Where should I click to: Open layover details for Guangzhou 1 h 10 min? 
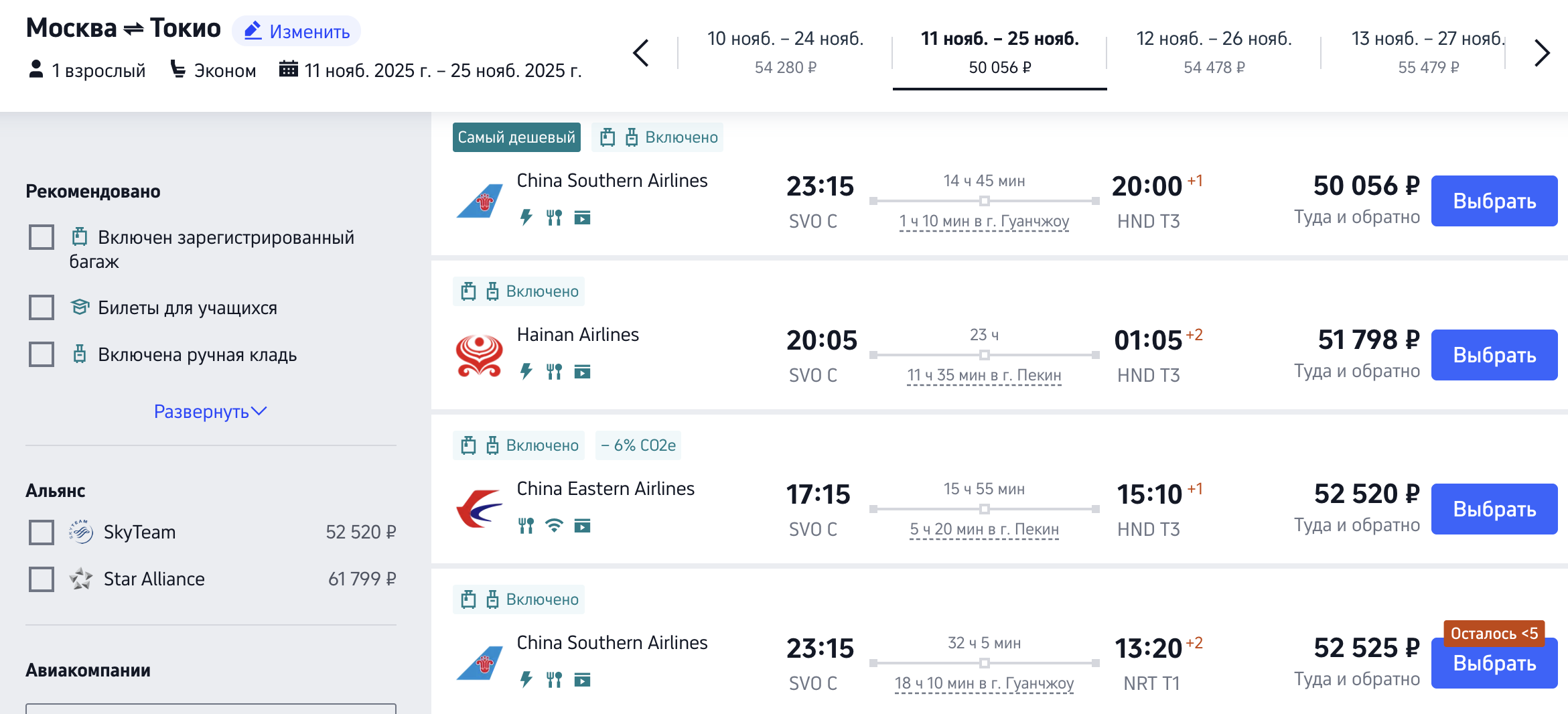tap(984, 222)
